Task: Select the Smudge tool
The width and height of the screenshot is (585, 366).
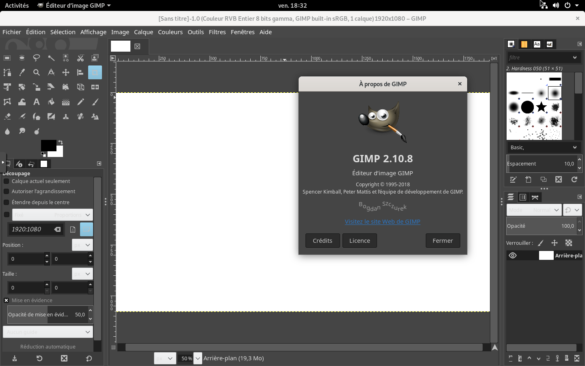Action: (22, 131)
